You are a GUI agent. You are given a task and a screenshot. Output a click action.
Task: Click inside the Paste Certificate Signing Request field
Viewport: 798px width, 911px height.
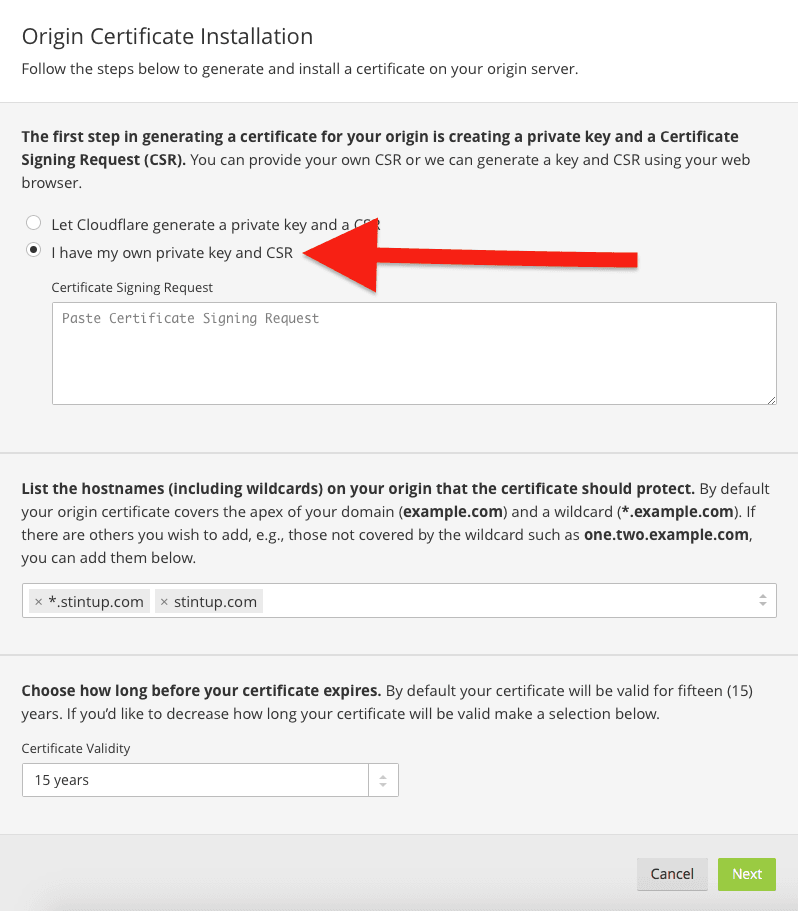pyautogui.click(x=414, y=350)
